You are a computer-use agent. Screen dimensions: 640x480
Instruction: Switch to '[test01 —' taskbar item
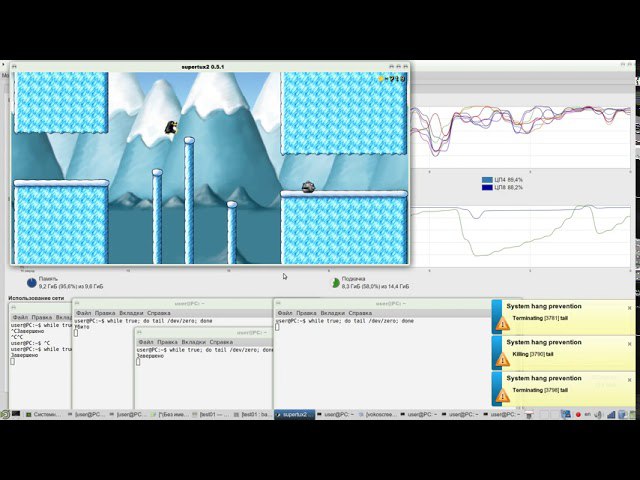click(x=211, y=414)
